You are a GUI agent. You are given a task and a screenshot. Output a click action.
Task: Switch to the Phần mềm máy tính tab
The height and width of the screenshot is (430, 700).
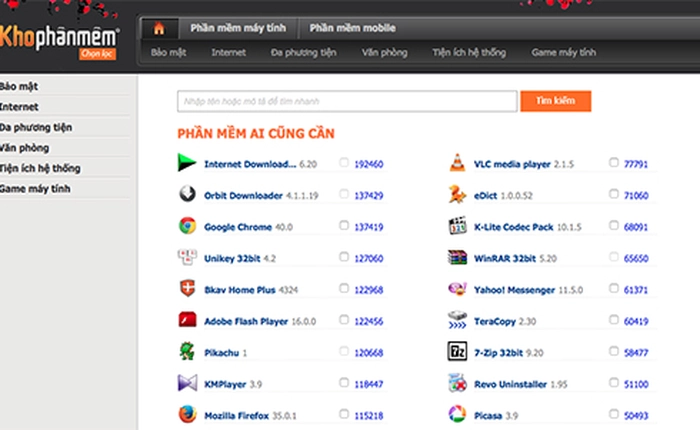[236, 28]
